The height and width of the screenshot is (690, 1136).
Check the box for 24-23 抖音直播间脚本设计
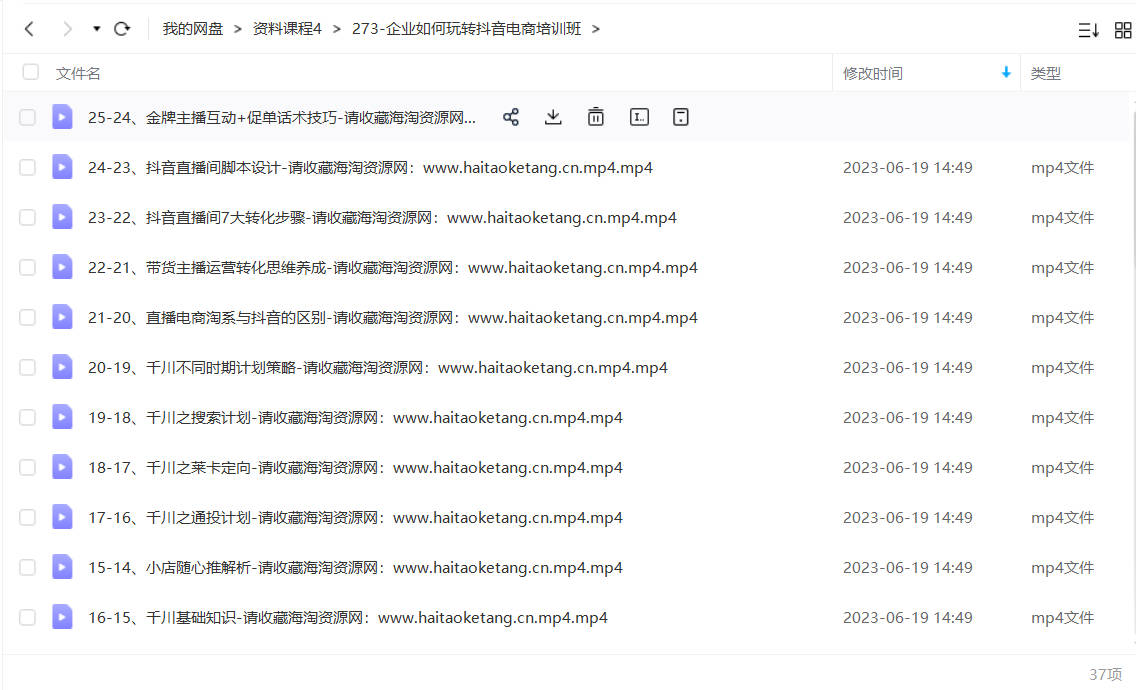(28, 167)
